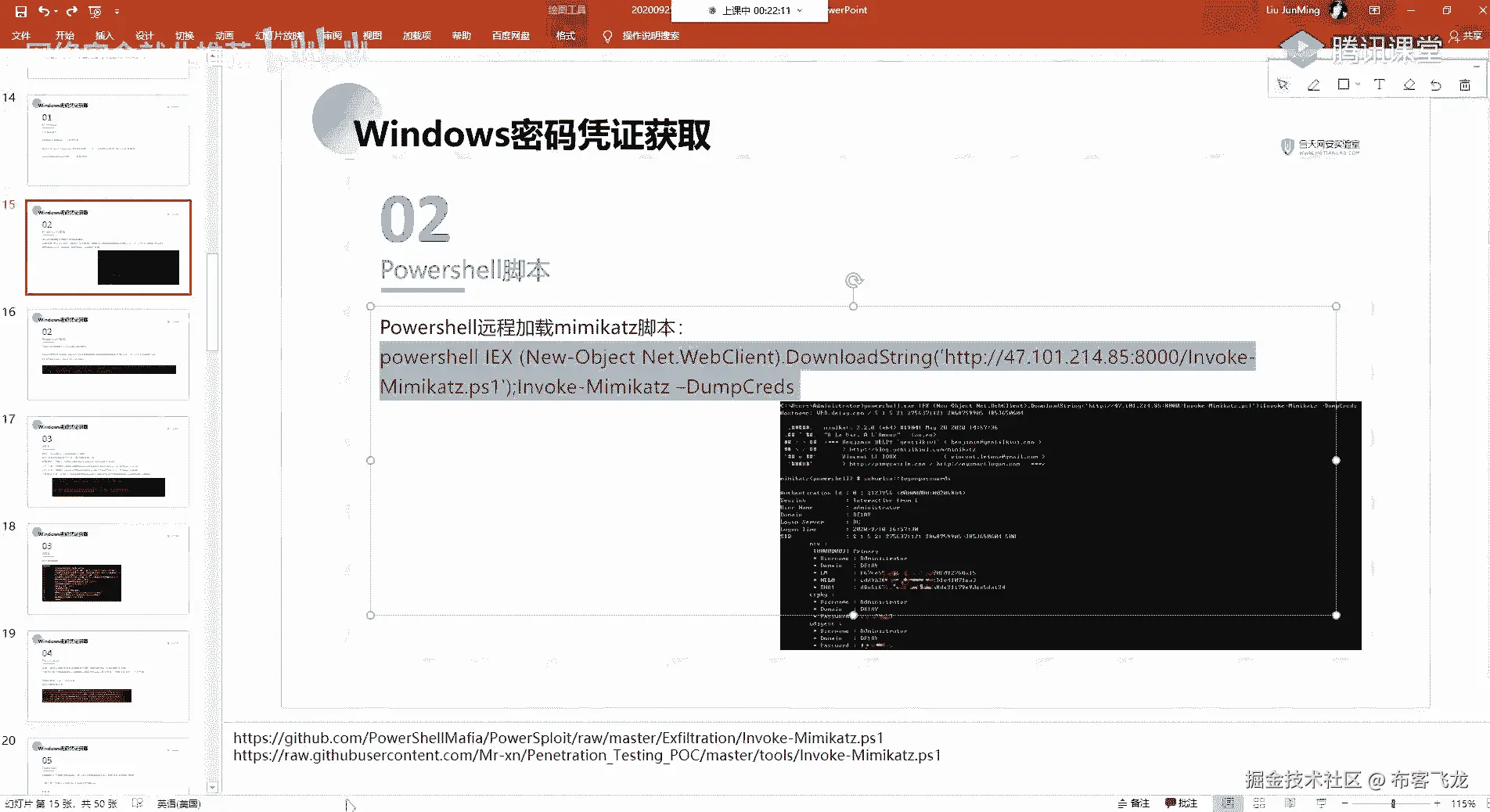Click the lightbulb Tell Me icon
1490x812 pixels.
point(607,36)
